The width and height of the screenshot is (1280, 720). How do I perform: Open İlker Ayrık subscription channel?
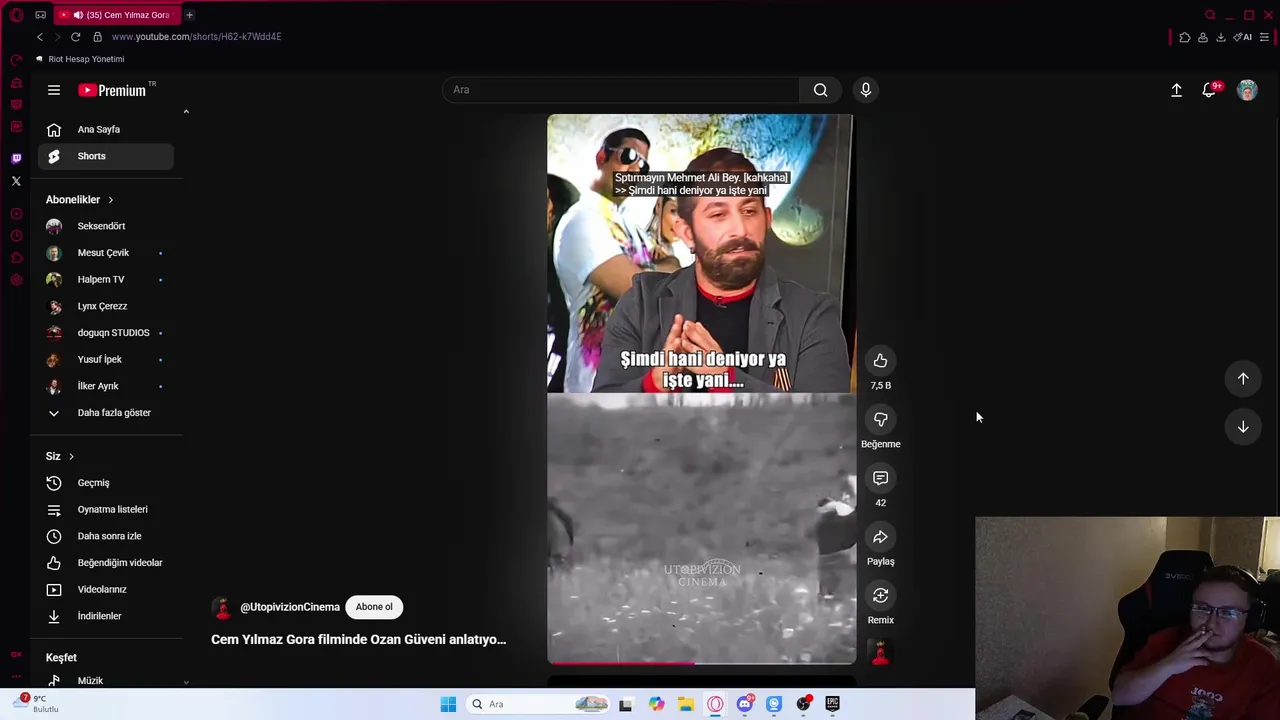click(x=106, y=386)
